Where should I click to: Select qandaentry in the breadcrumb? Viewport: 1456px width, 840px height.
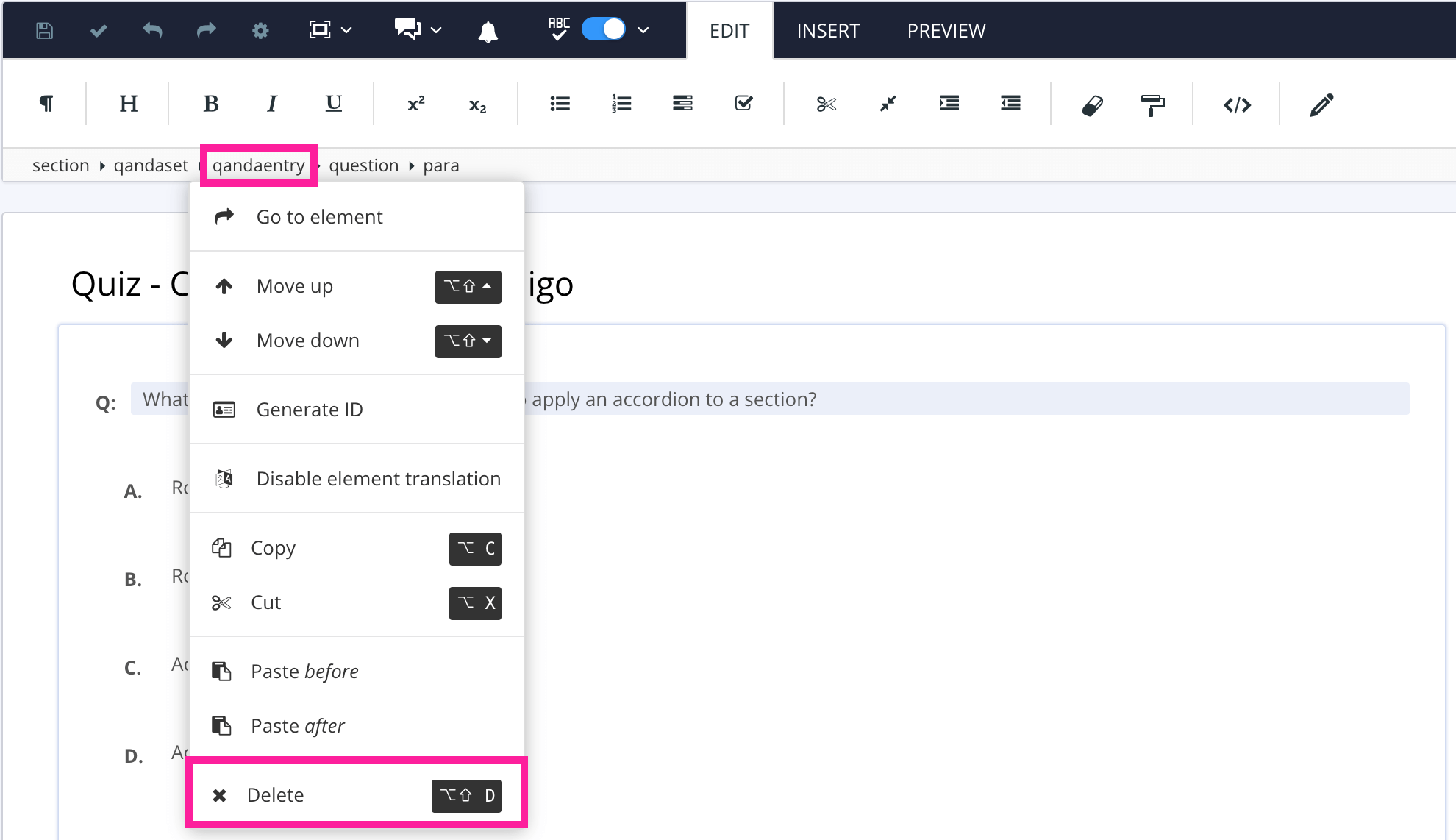click(x=259, y=165)
